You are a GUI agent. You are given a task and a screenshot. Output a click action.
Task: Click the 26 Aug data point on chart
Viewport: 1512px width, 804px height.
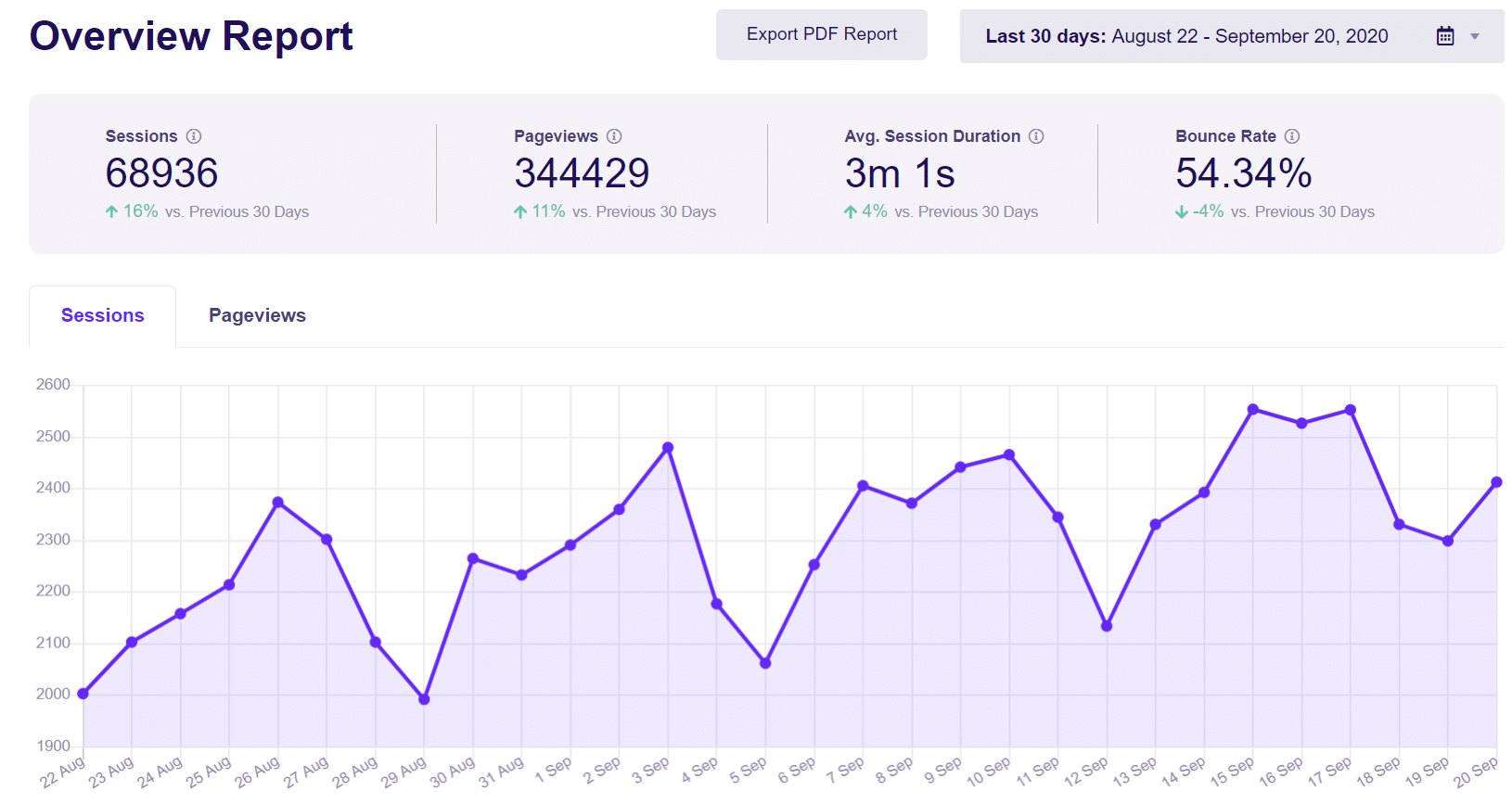(278, 503)
